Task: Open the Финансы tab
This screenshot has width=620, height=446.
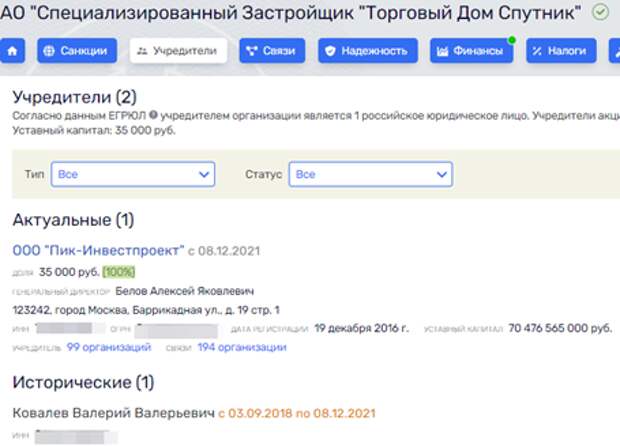Action: pyautogui.click(x=471, y=51)
